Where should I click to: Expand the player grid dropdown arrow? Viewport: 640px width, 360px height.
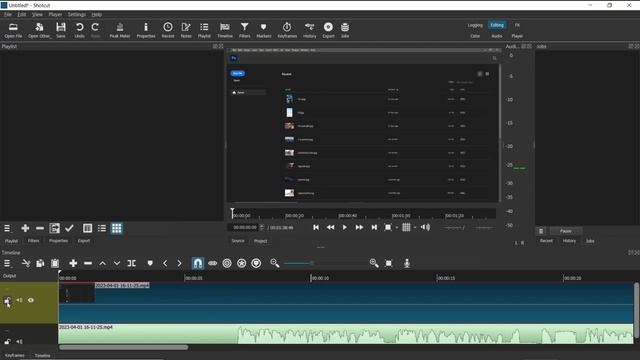(415, 227)
